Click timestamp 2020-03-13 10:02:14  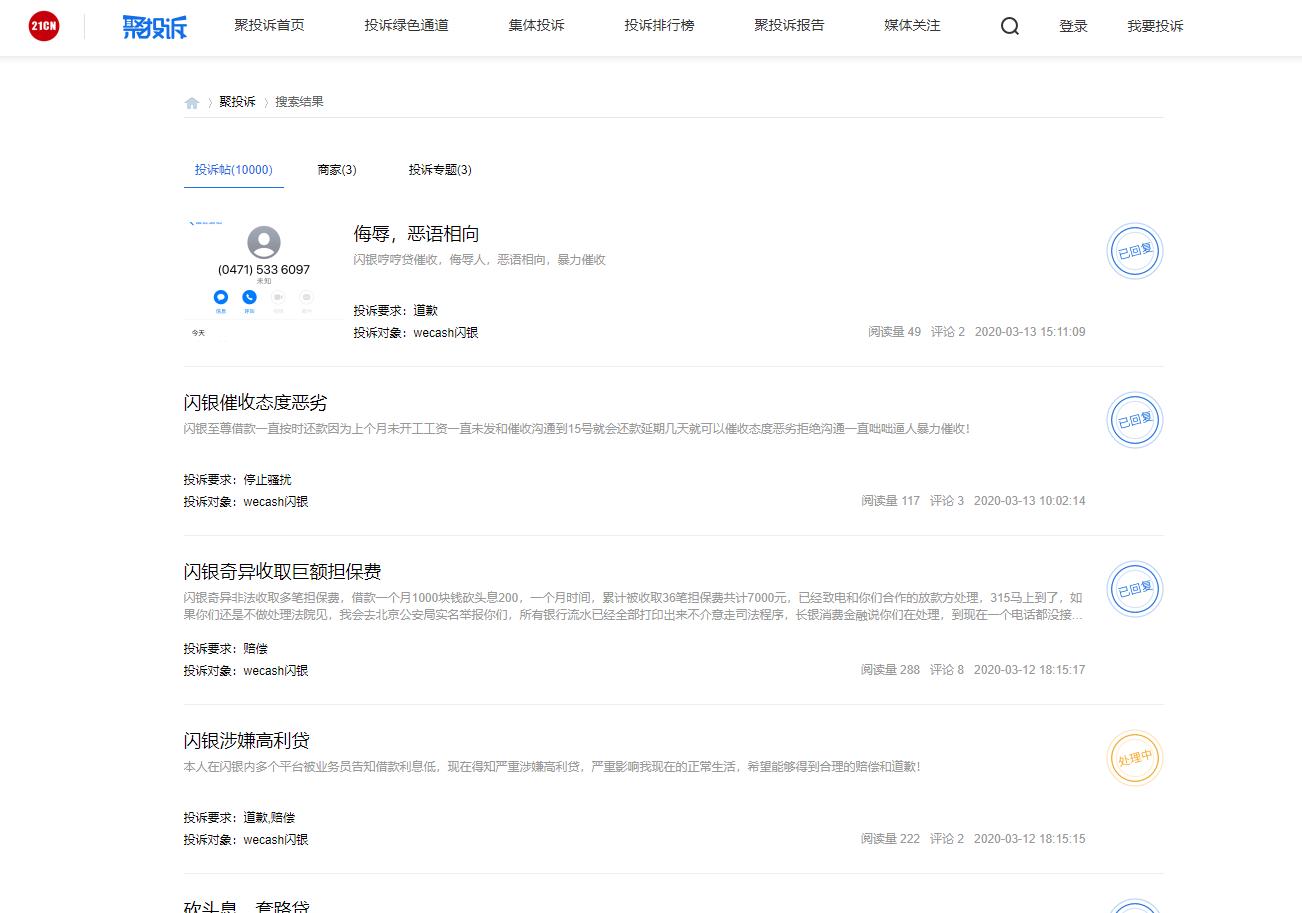point(1029,501)
